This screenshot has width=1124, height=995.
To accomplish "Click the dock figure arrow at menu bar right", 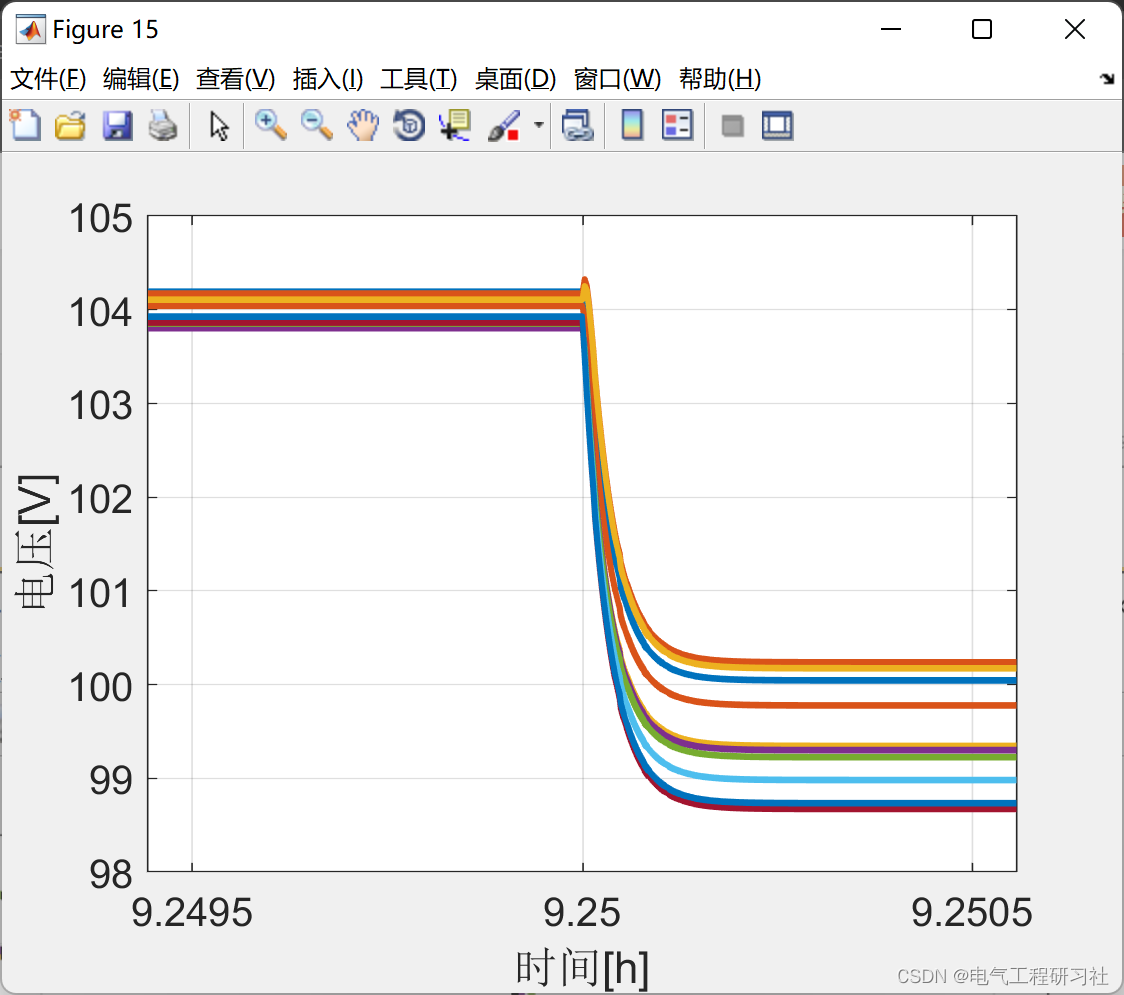I will click(x=1107, y=78).
